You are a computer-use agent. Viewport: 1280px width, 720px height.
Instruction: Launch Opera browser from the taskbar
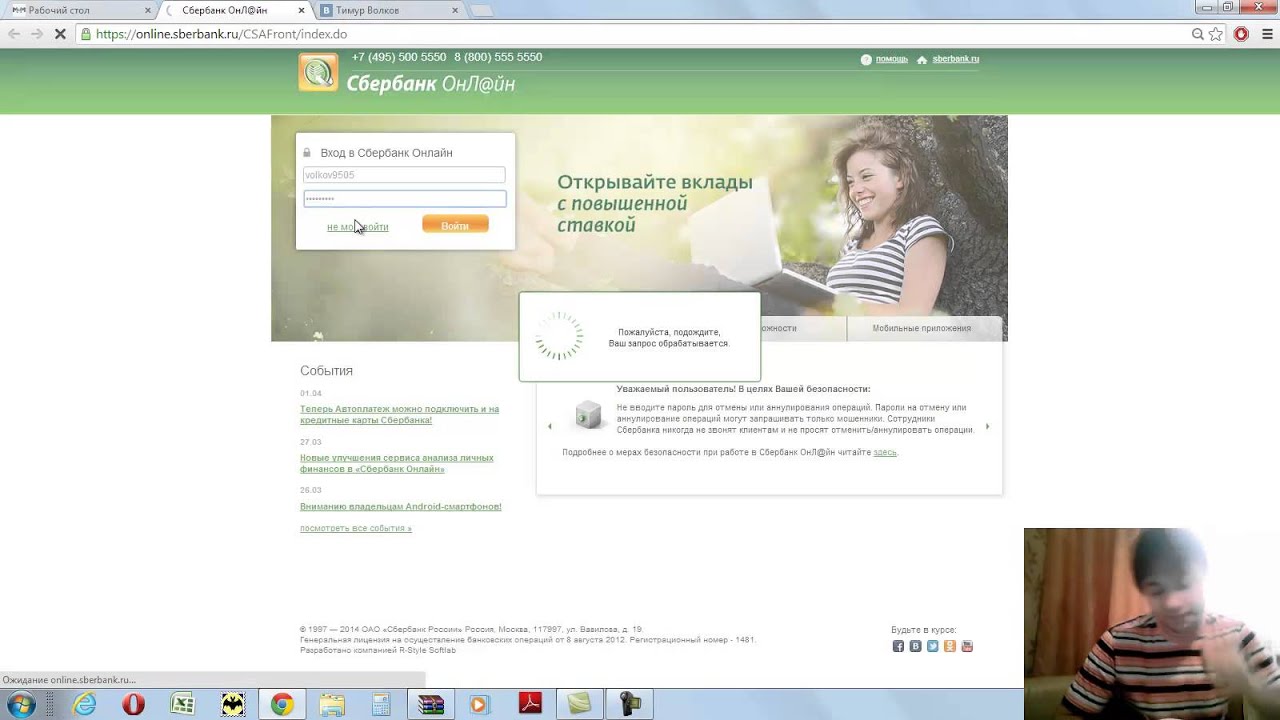tap(133, 705)
